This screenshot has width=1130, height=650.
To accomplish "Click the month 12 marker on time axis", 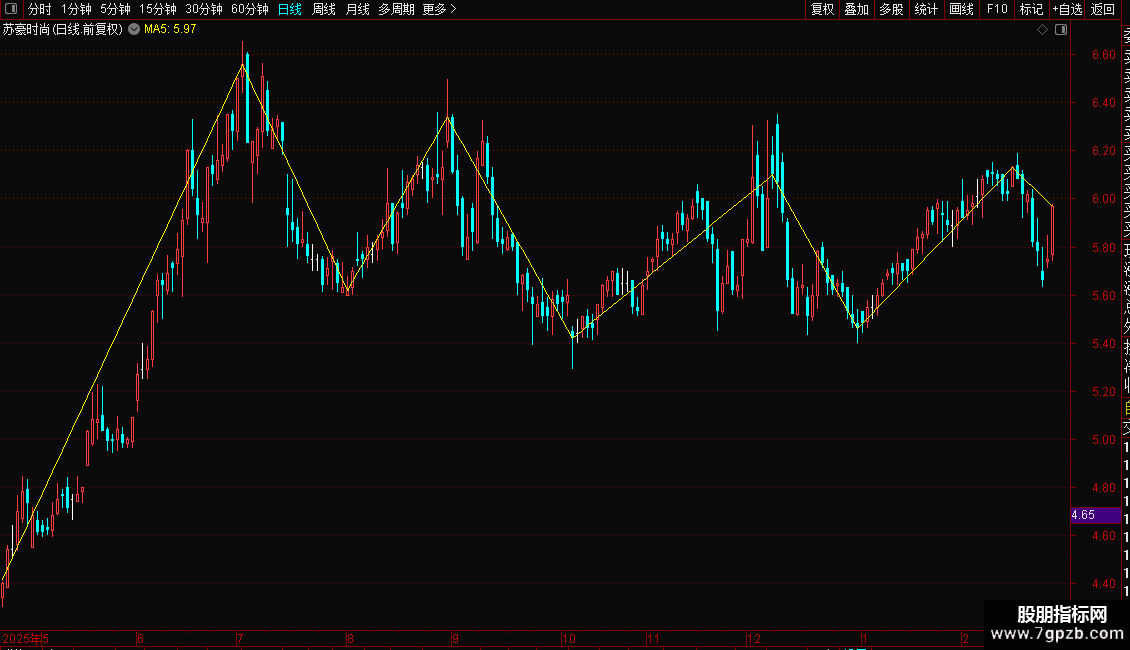I will point(754,638).
